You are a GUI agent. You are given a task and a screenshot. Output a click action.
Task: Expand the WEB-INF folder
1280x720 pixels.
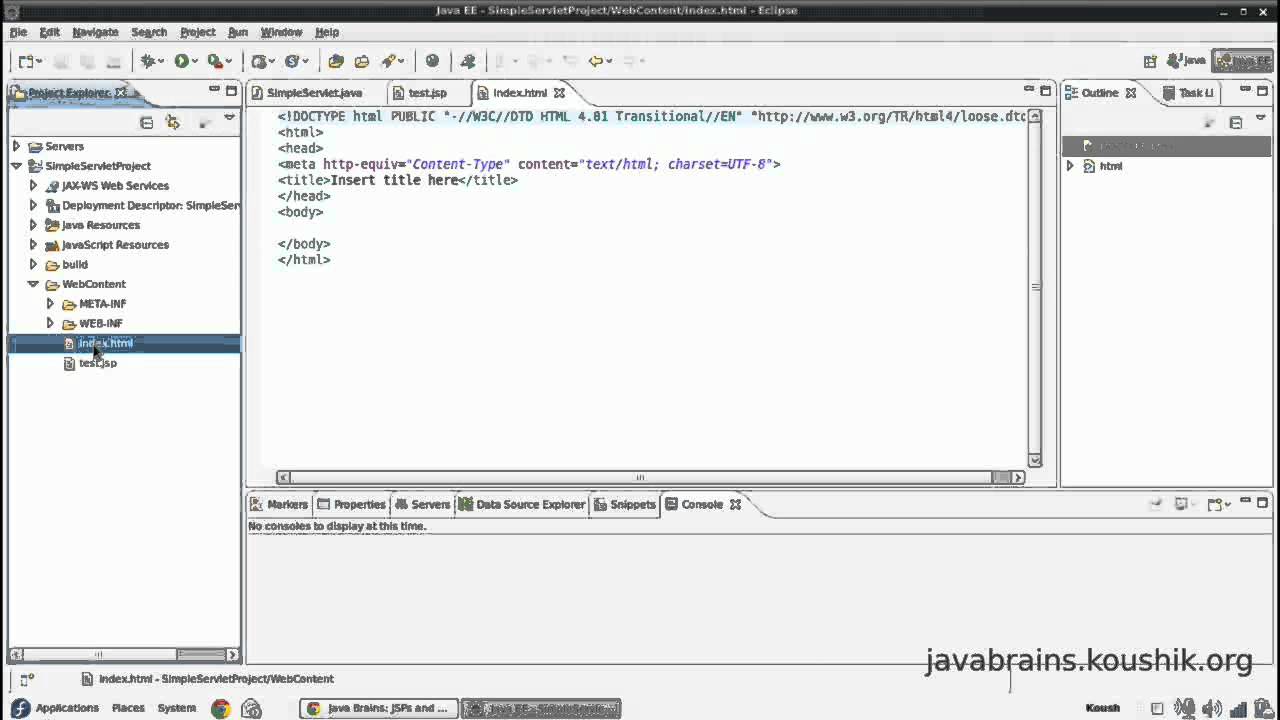coord(50,324)
